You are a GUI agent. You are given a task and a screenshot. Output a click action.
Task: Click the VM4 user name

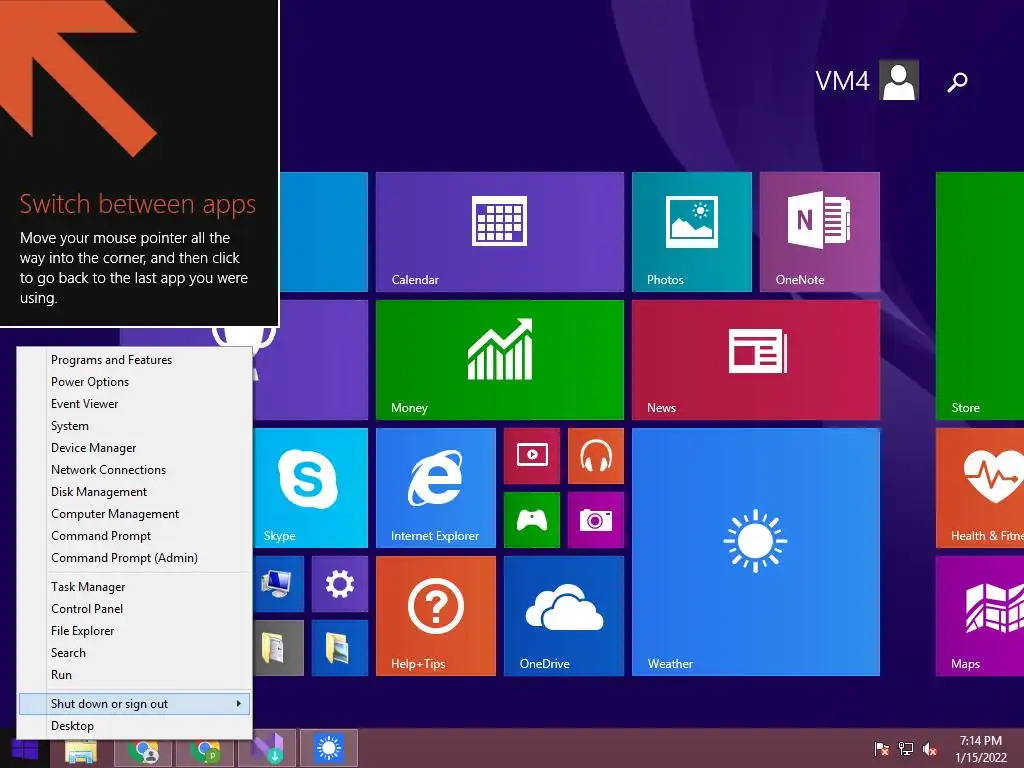coord(842,81)
